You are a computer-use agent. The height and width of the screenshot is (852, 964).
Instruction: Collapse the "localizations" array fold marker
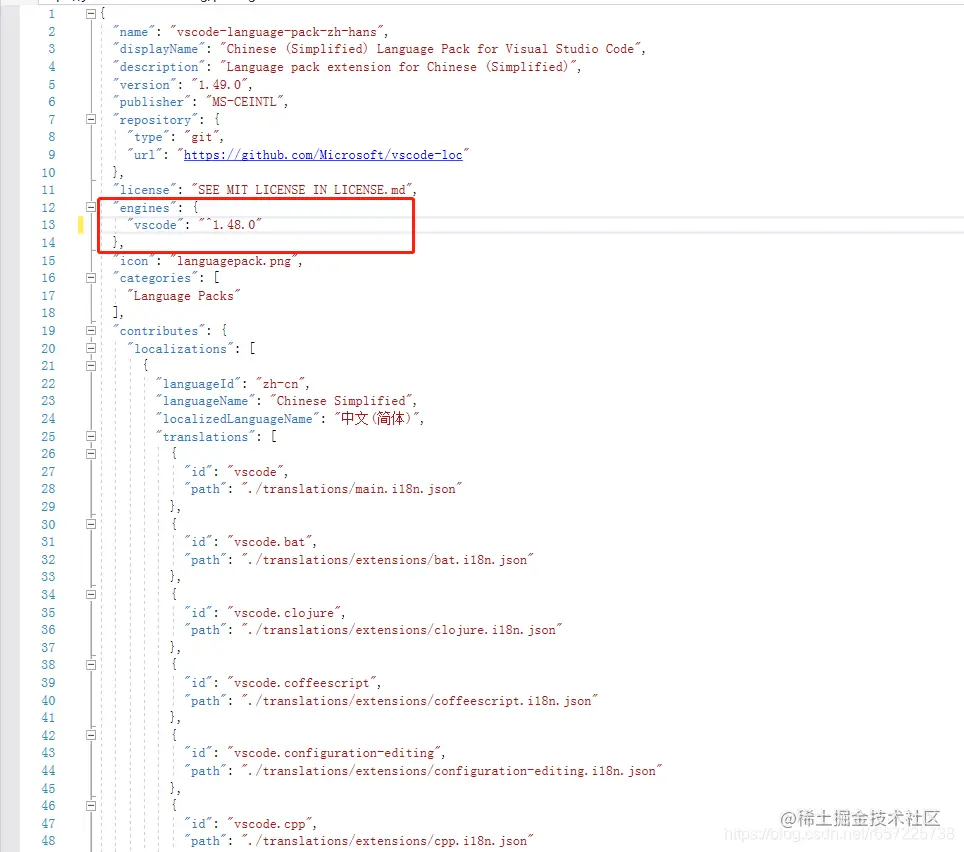tap(91, 348)
